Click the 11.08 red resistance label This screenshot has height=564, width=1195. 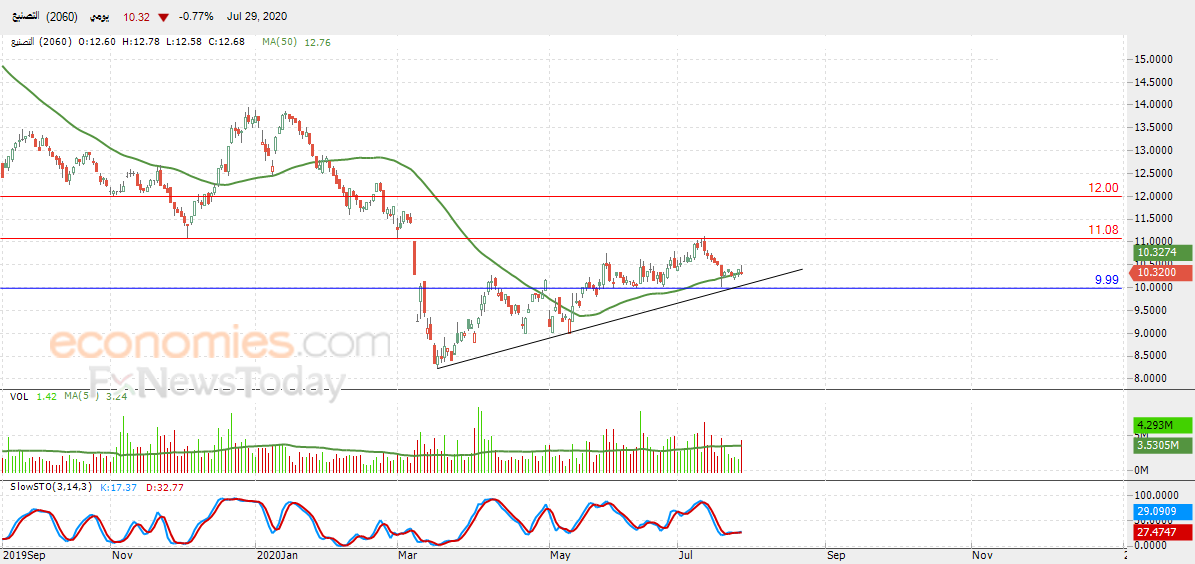(x=1104, y=229)
